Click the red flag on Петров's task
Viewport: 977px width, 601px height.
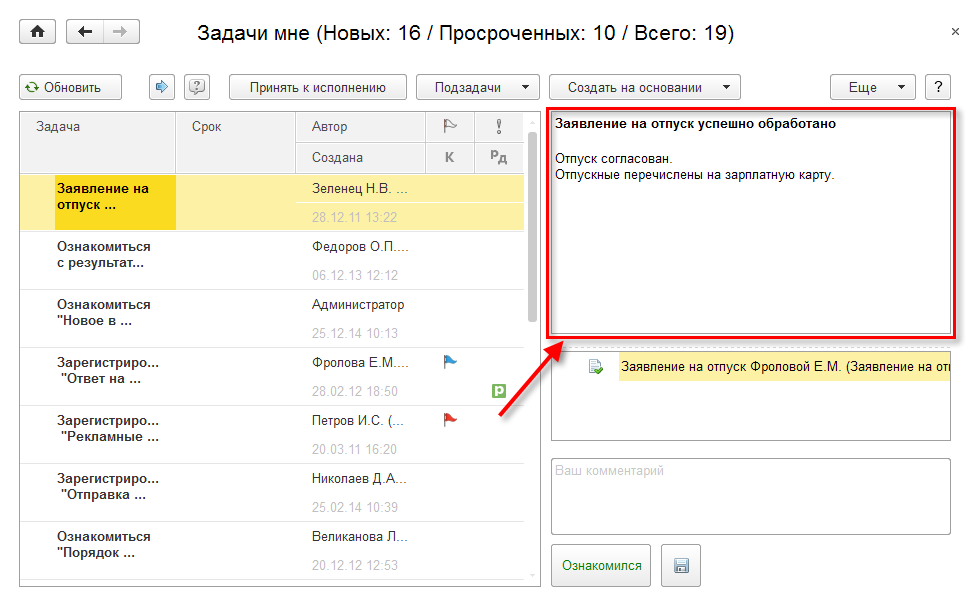coord(449,420)
